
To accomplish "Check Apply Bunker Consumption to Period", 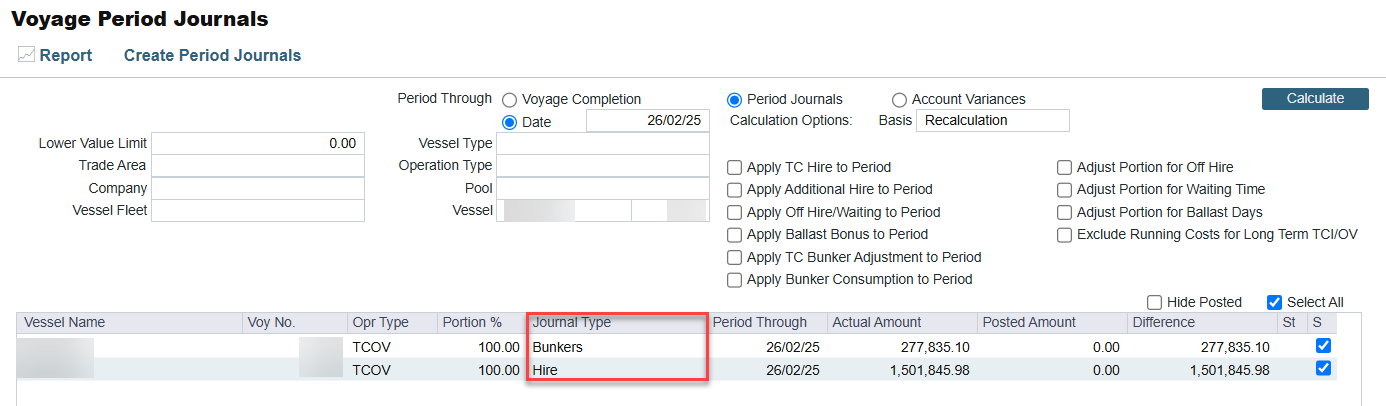I will point(735,280).
